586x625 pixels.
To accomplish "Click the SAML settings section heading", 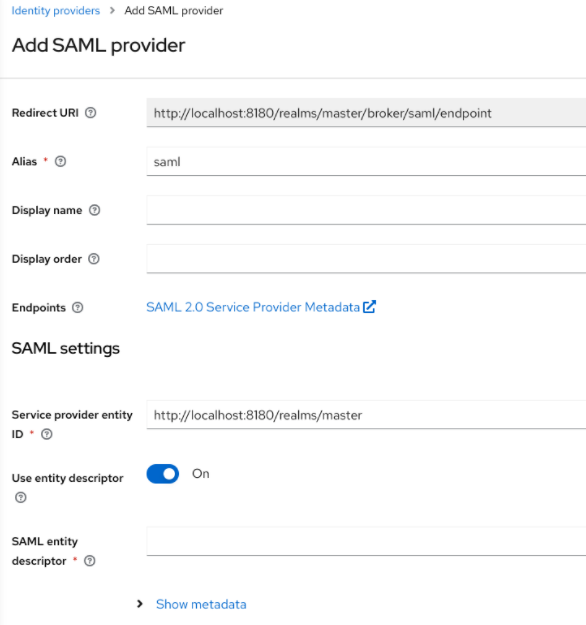I will [x=66, y=348].
